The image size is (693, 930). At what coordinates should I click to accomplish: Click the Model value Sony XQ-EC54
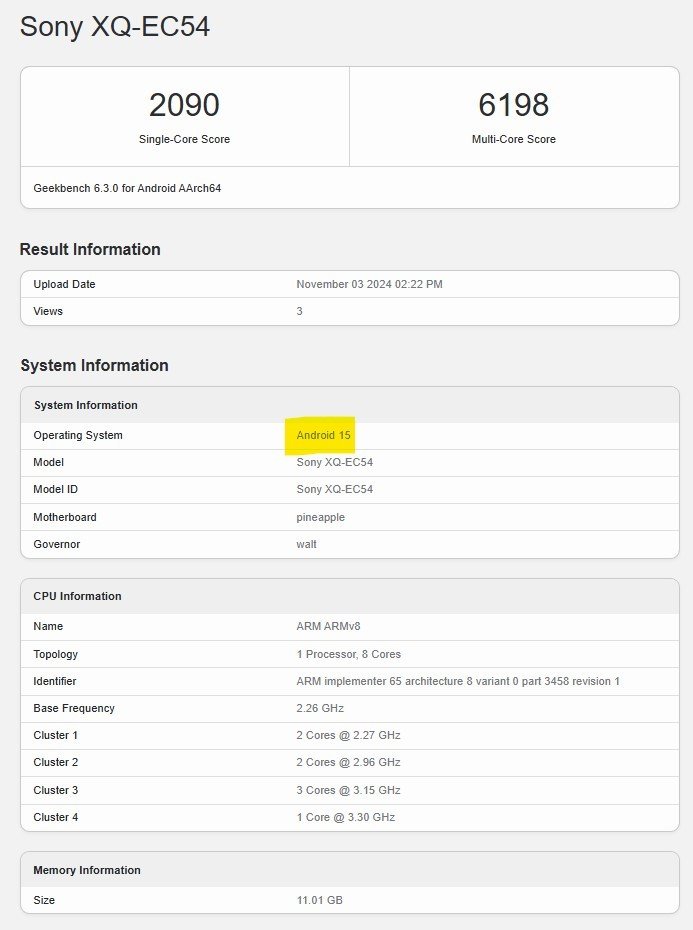click(334, 463)
